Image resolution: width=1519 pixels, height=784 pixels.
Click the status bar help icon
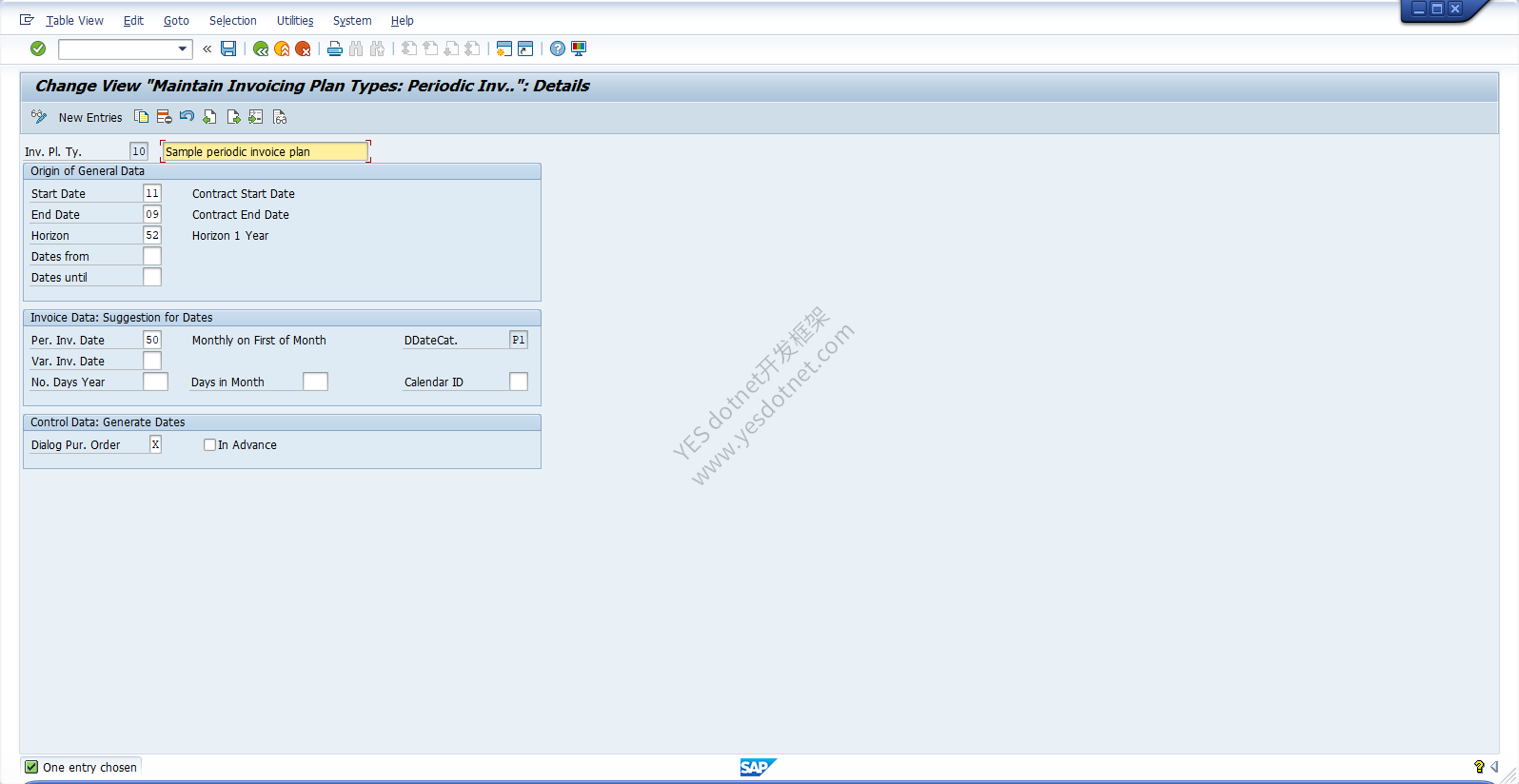coord(1479,767)
